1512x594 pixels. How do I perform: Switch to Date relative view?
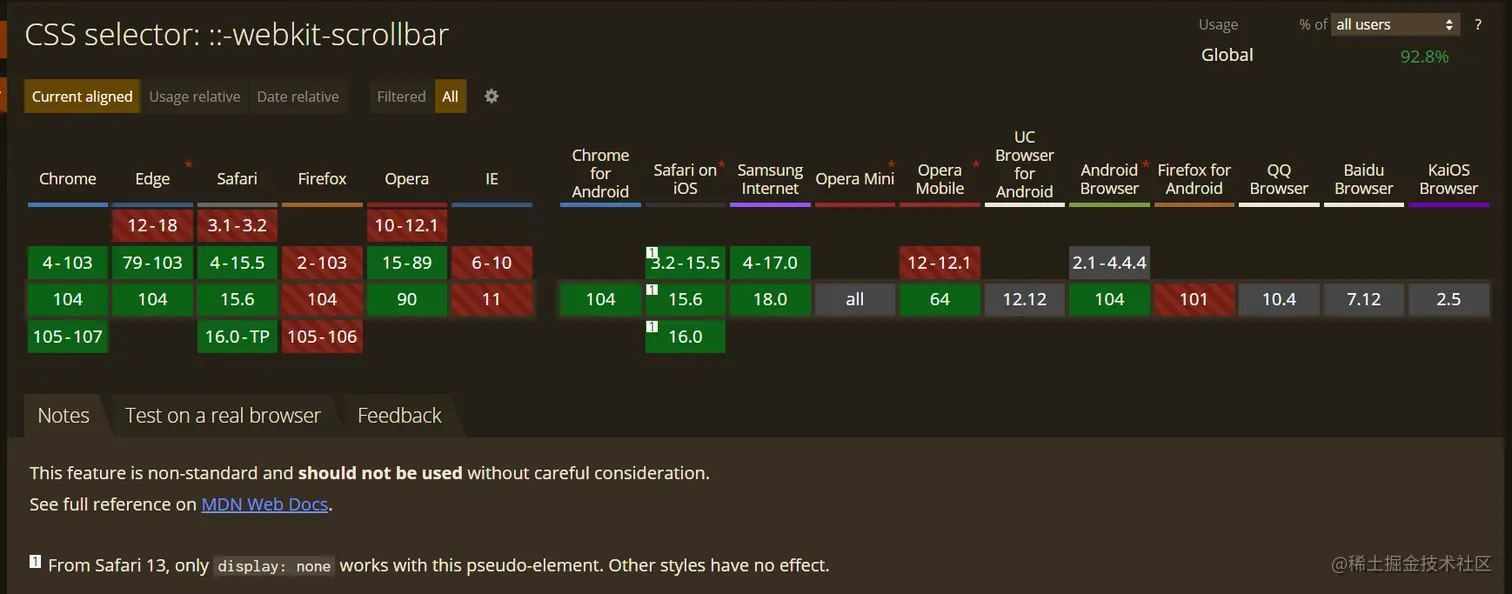(298, 96)
